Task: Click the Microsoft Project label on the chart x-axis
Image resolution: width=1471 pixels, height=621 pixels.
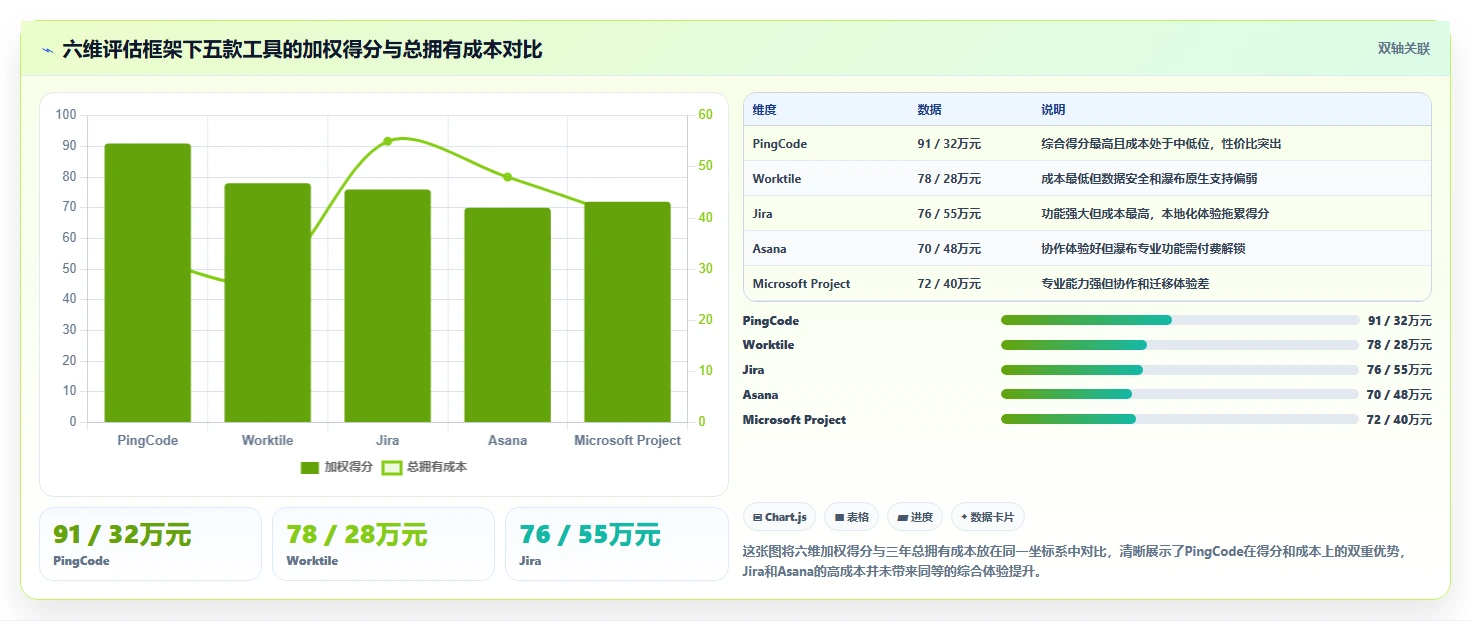Action: click(627, 441)
